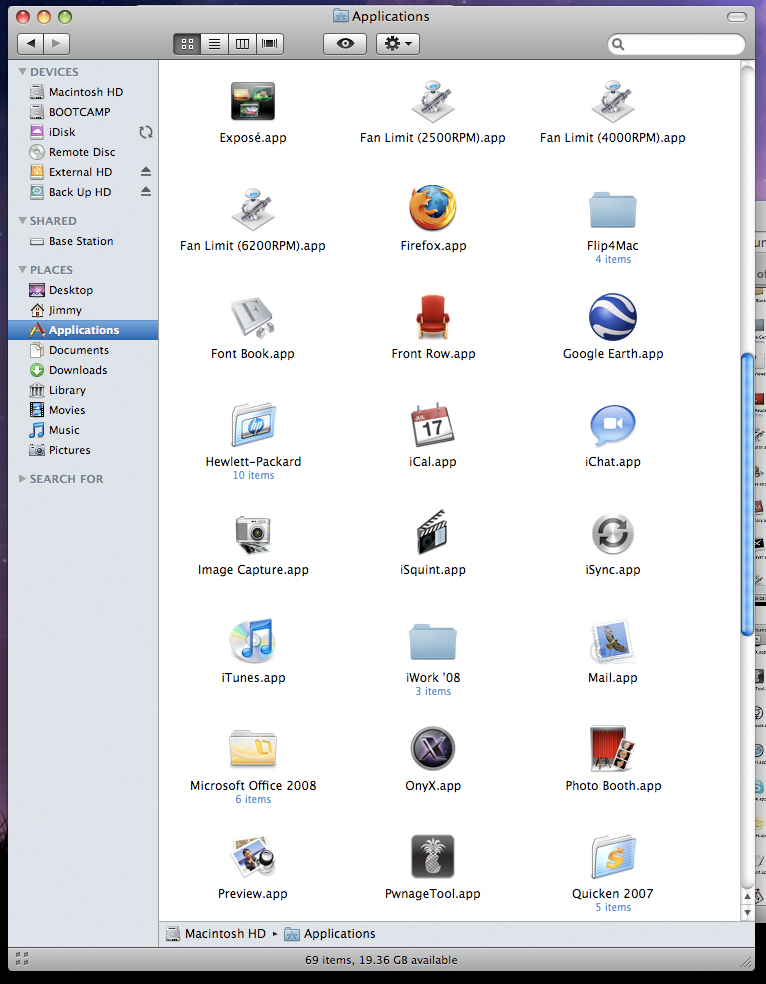
Task: Click the Front Row.app icon
Action: (x=433, y=317)
